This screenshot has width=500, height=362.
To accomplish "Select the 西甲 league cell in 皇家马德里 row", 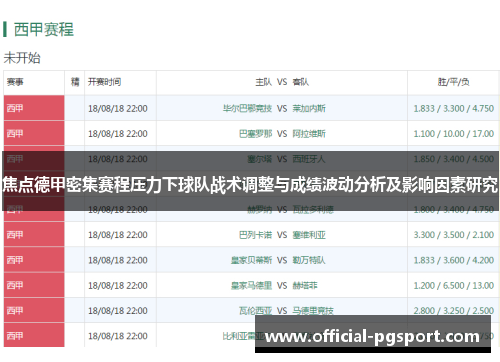I will coord(34,285).
